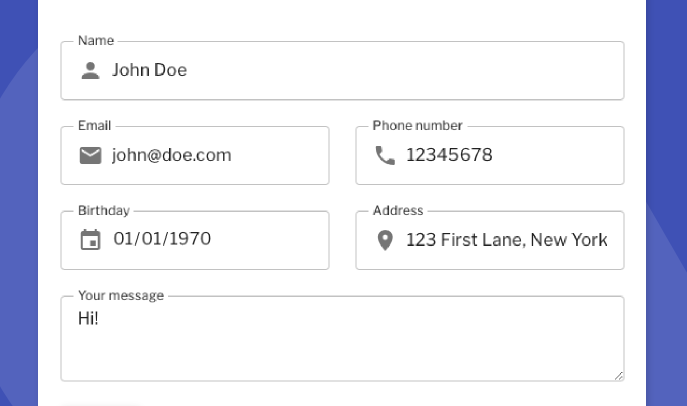
Task: Click the 'Email' field label
Action: pyautogui.click(x=95, y=126)
